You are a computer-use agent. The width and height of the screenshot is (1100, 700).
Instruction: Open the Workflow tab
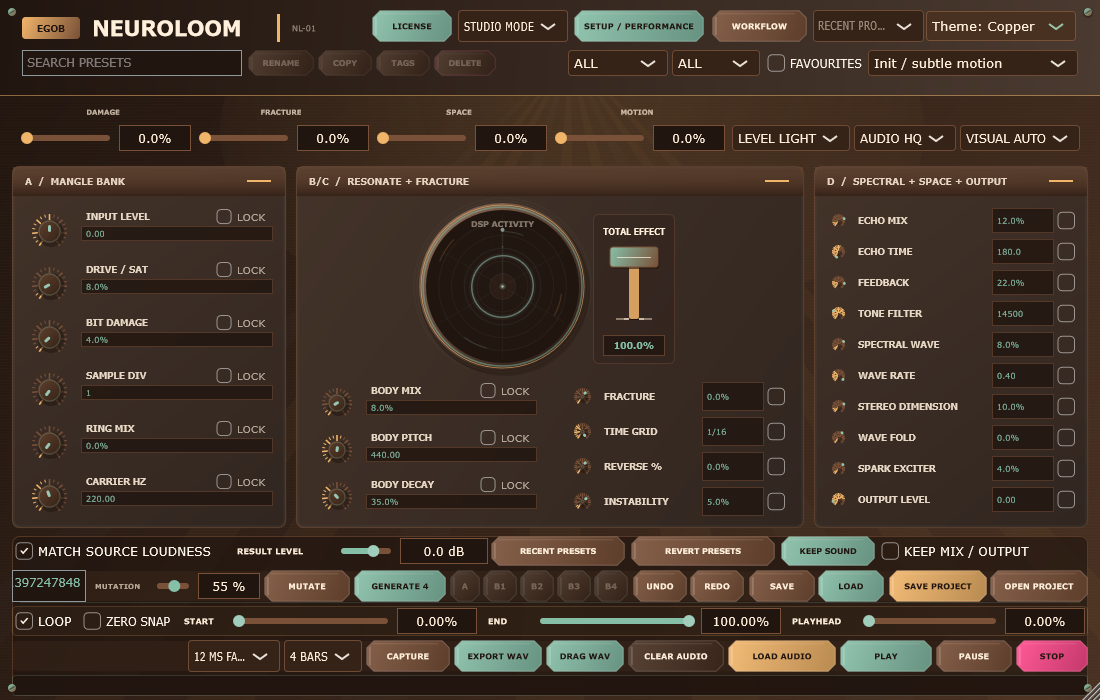click(x=759, y=26)
